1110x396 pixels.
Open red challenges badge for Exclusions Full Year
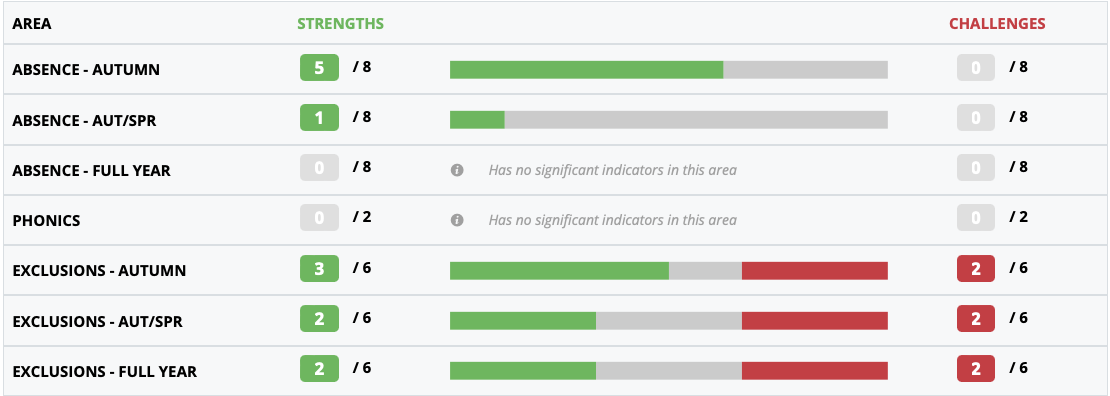975,370
